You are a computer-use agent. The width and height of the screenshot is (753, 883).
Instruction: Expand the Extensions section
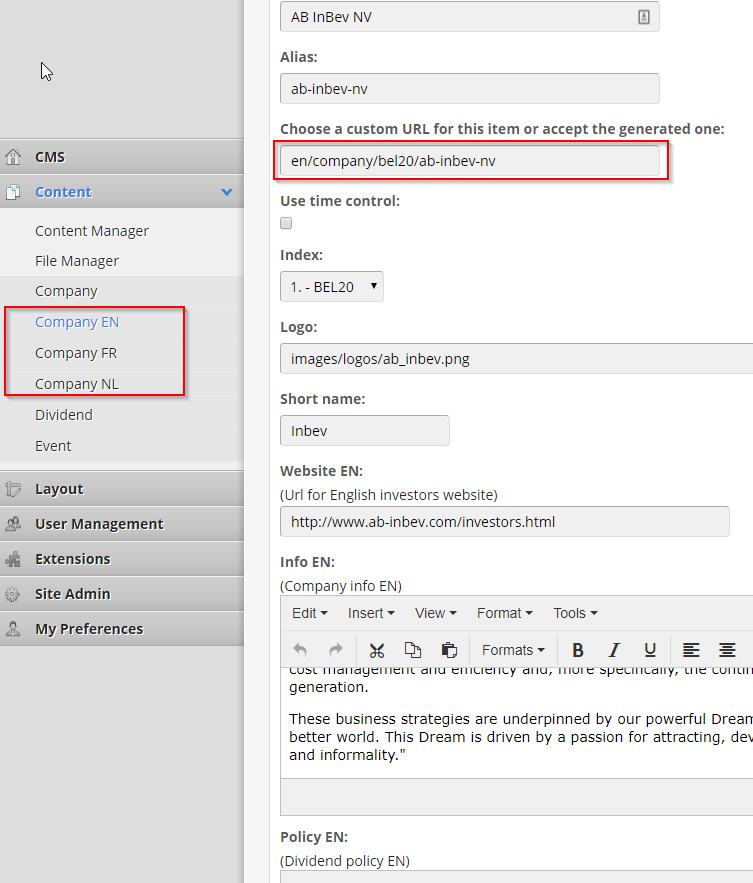(x=122, y=559)
